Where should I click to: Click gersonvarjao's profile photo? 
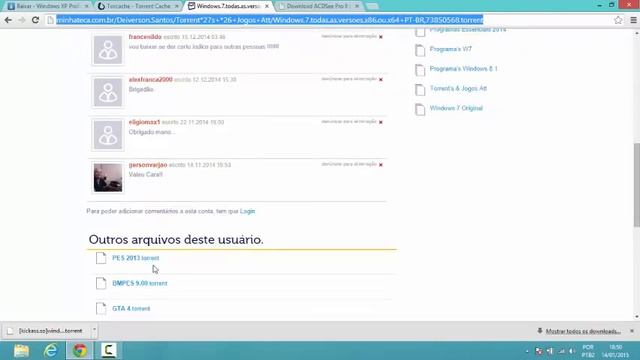[x=108, y=178]
